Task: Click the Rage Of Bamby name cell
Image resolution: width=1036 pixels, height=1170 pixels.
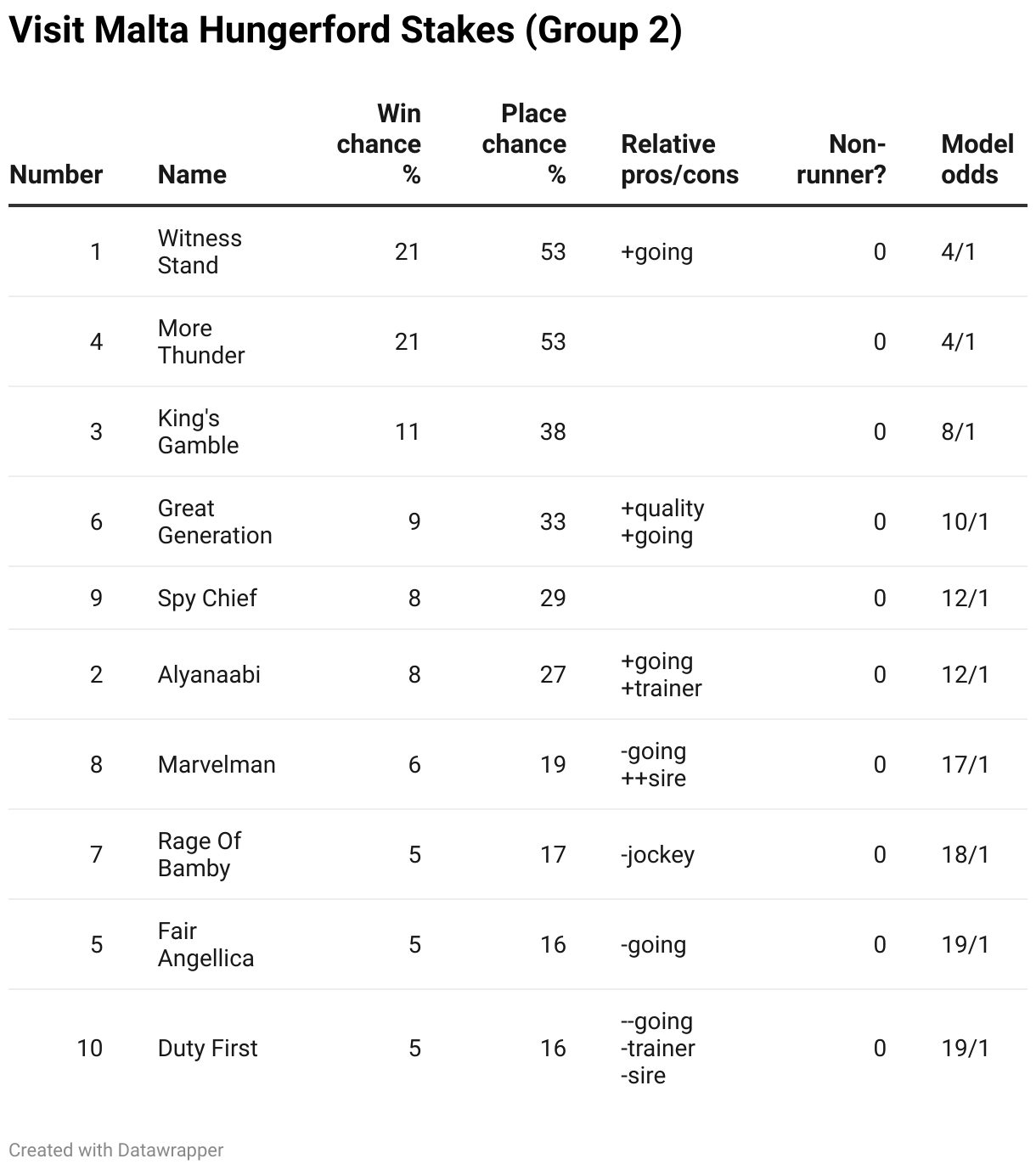Action: (200, 855)
